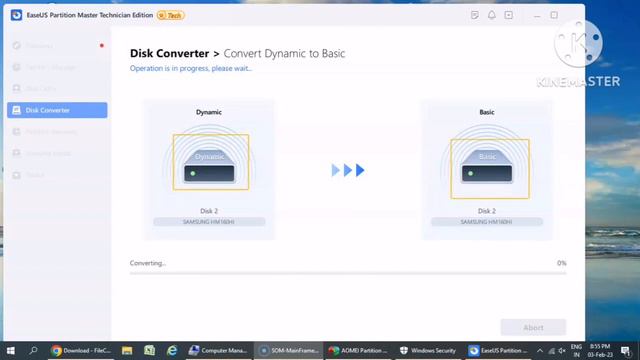Click the orange Tech edition badge
Viewport: 640px width, 360px height.
pyautogui.click(x=171, y=16)
